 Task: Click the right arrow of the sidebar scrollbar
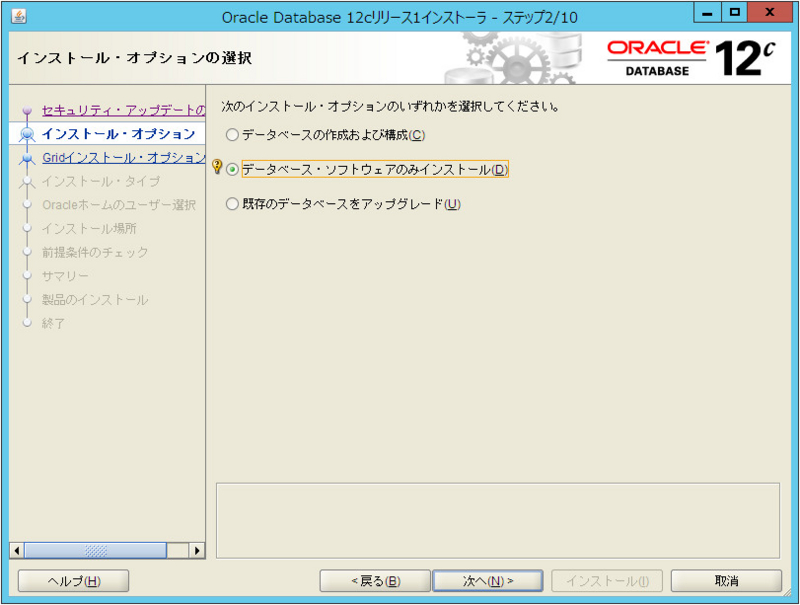click(x=196, y=550)
